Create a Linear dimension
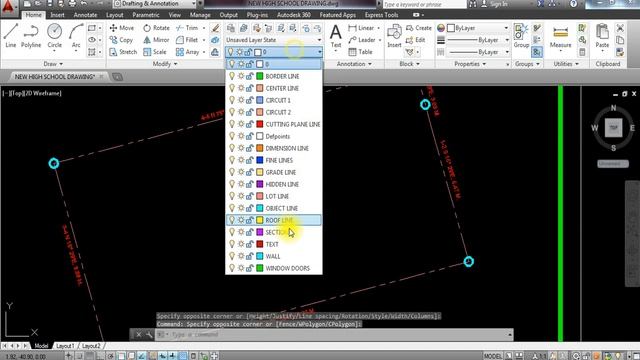 pos(361,28)
